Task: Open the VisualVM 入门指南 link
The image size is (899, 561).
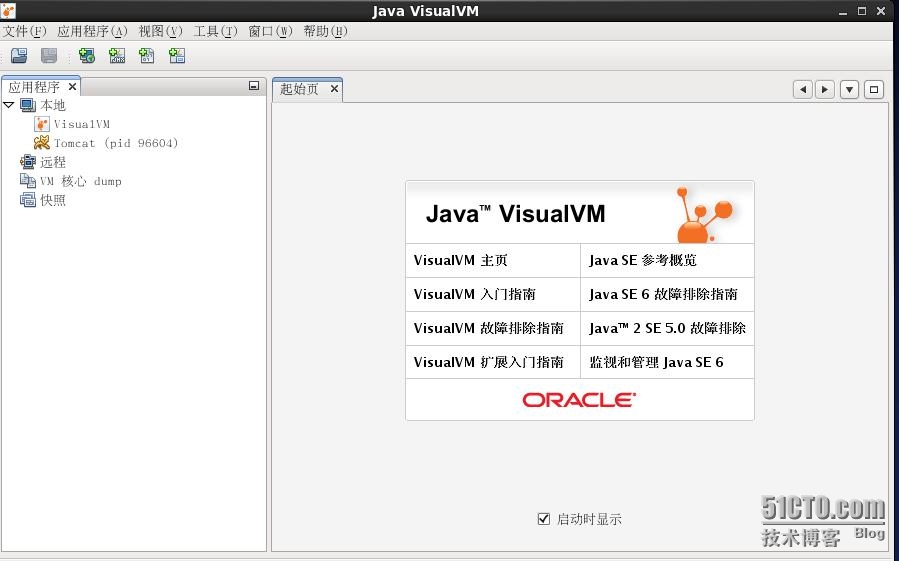Action: click(x=474, y=294)
